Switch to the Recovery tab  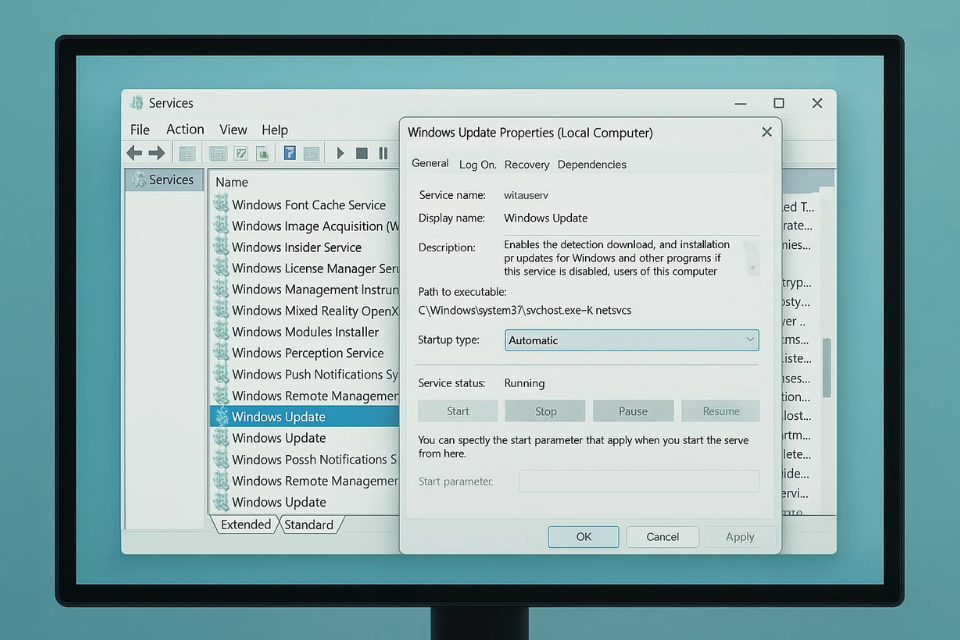[526, 165]
